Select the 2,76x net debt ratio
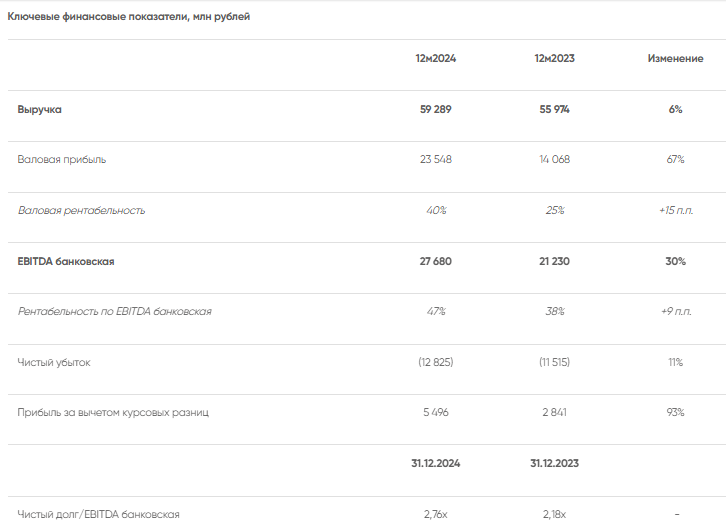Viewport: 726px width, 528px height. point(435,514)
